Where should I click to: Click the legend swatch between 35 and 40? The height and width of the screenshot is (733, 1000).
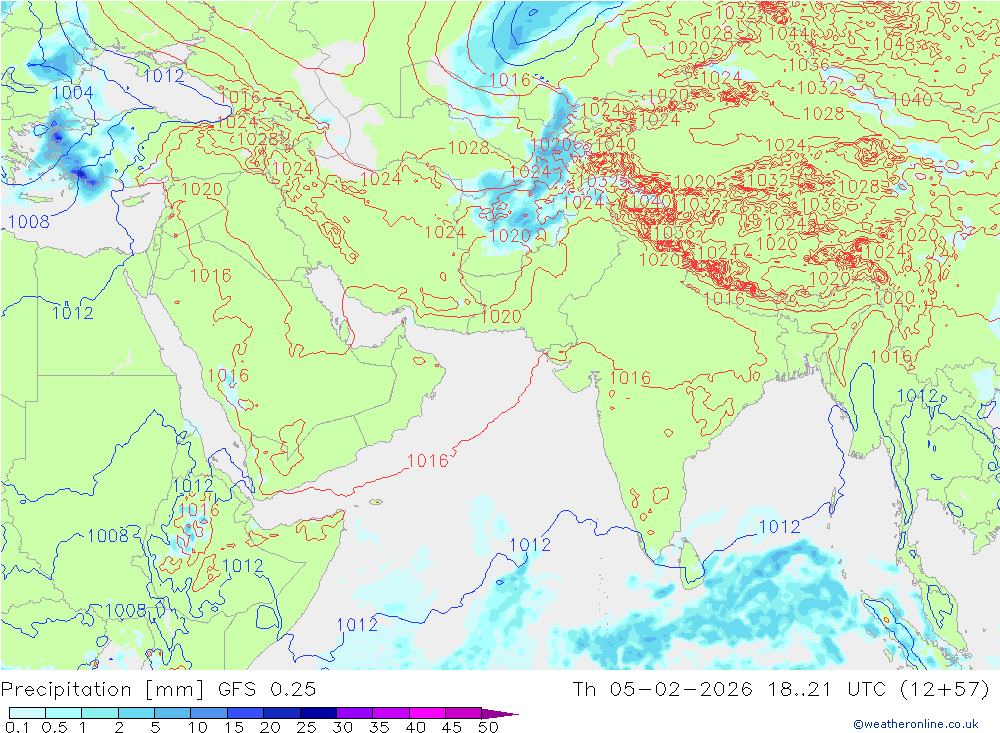tap(391, 713)
